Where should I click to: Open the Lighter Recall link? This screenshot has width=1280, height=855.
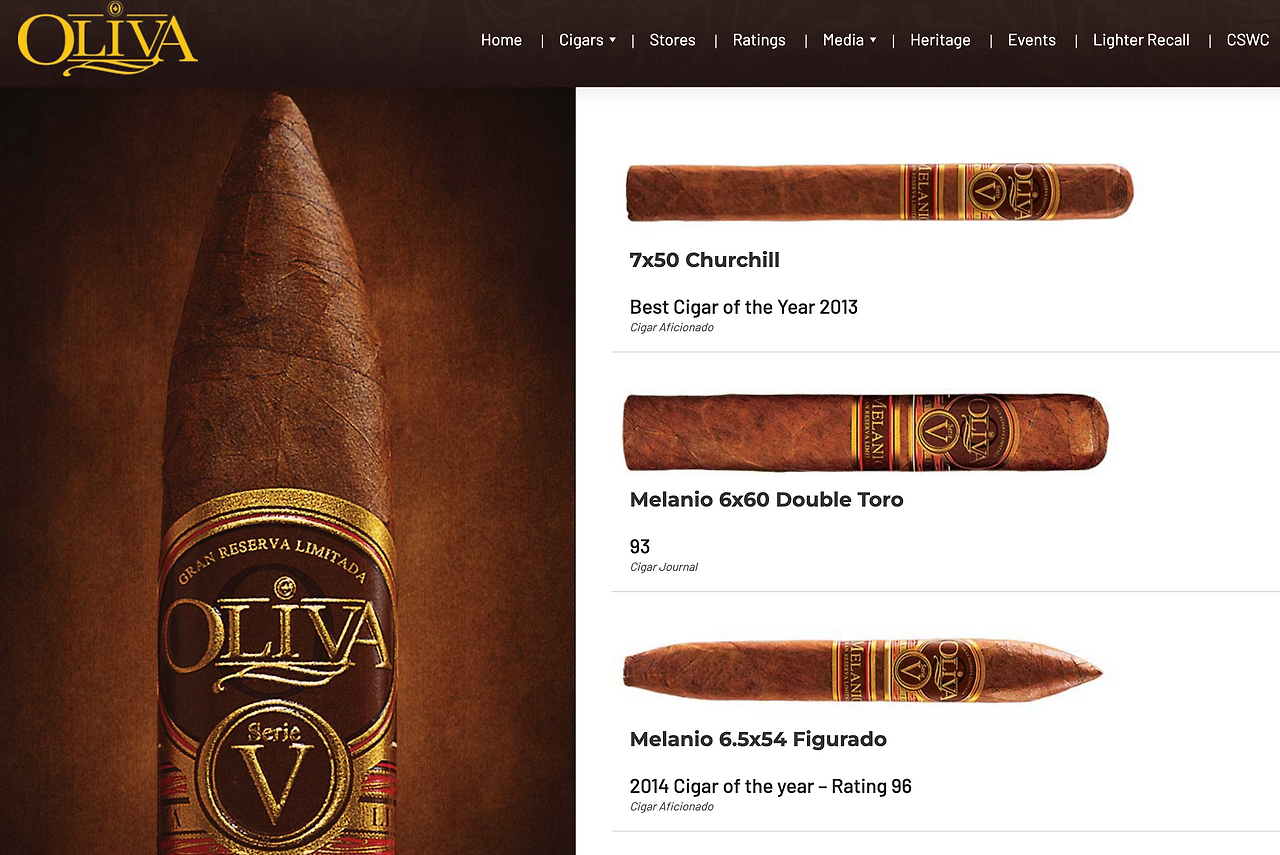pos(1141,40)
